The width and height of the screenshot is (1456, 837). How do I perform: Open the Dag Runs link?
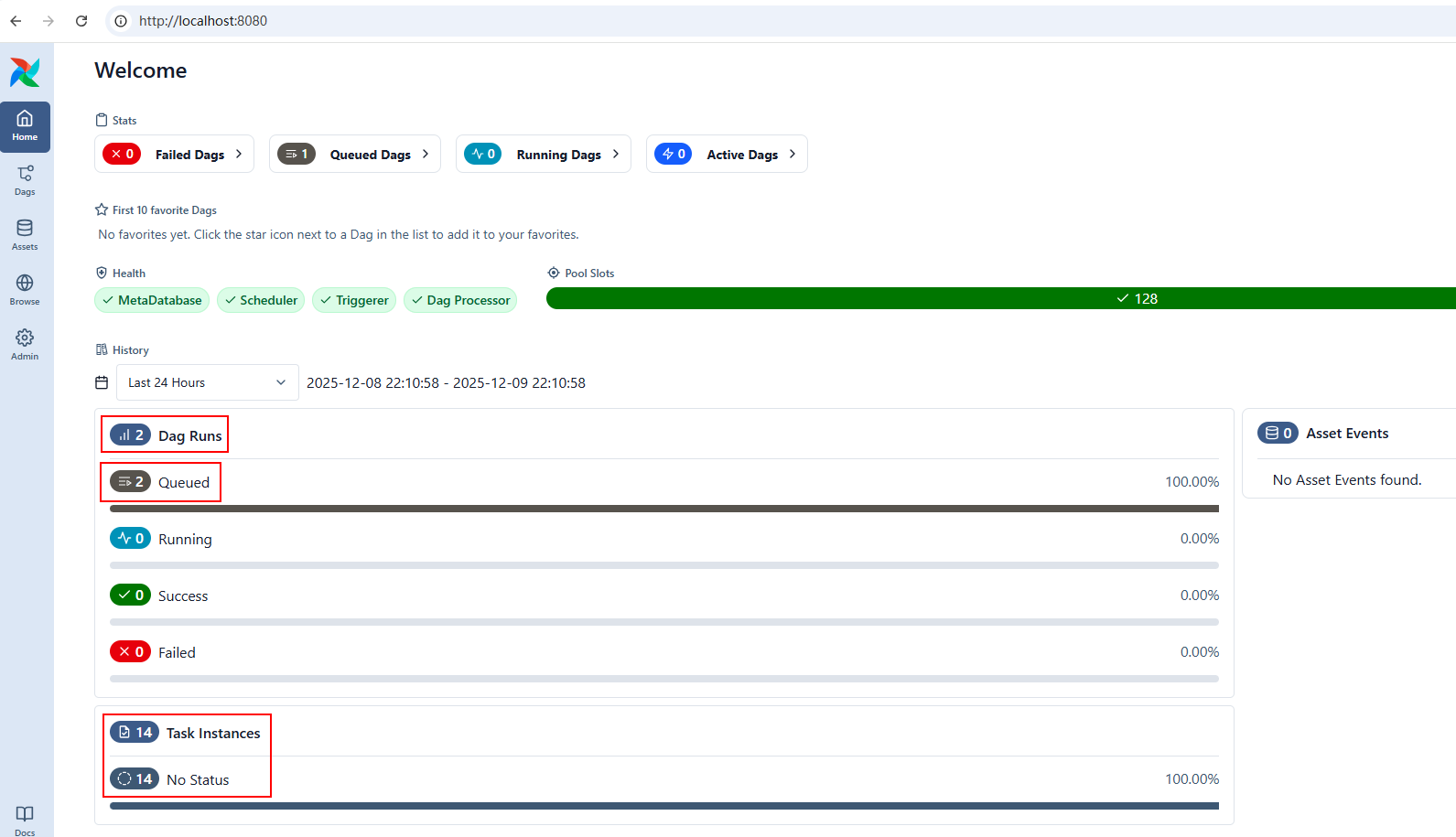tap(166, 435)
